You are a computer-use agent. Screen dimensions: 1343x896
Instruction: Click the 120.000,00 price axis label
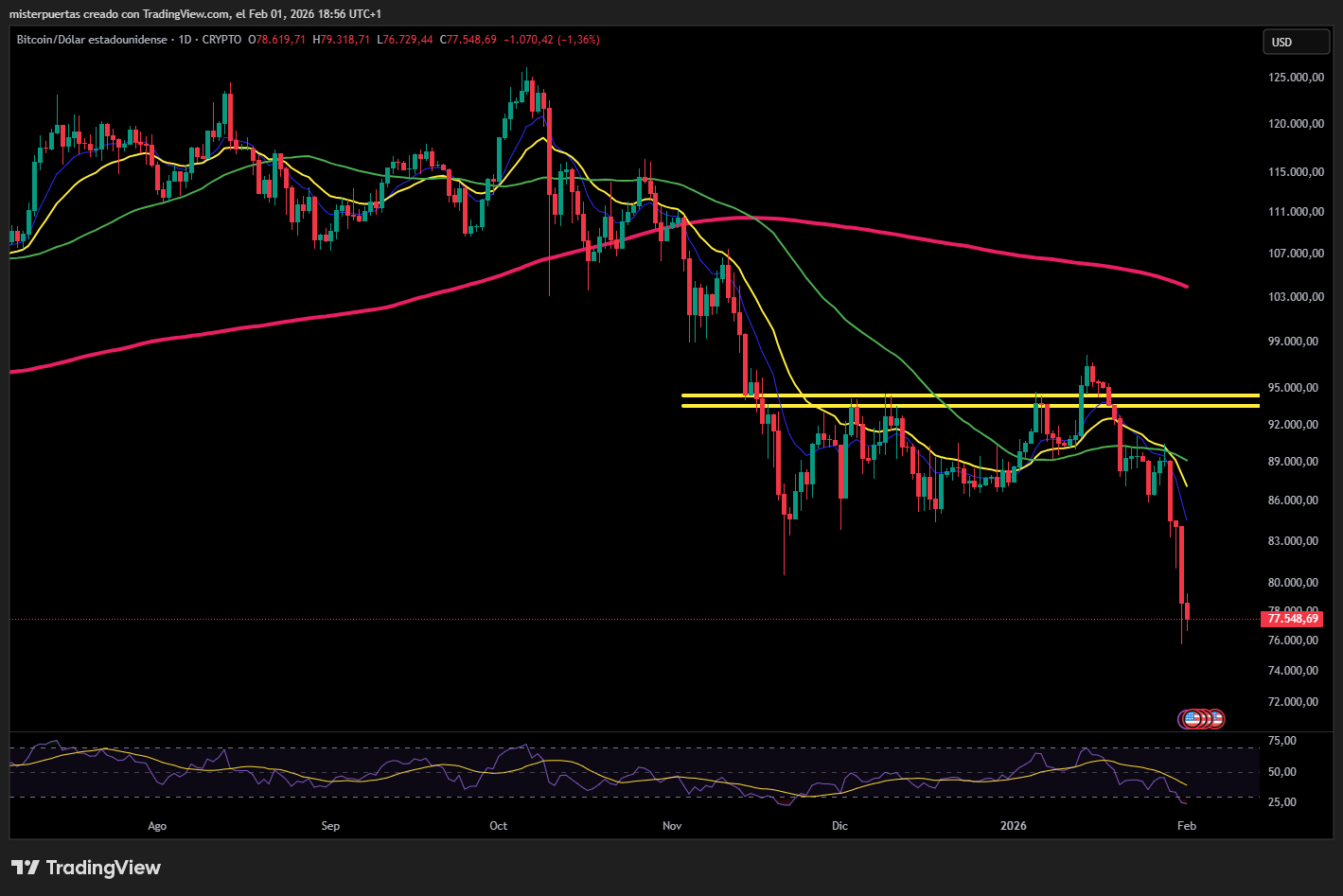click(1296, 124)
